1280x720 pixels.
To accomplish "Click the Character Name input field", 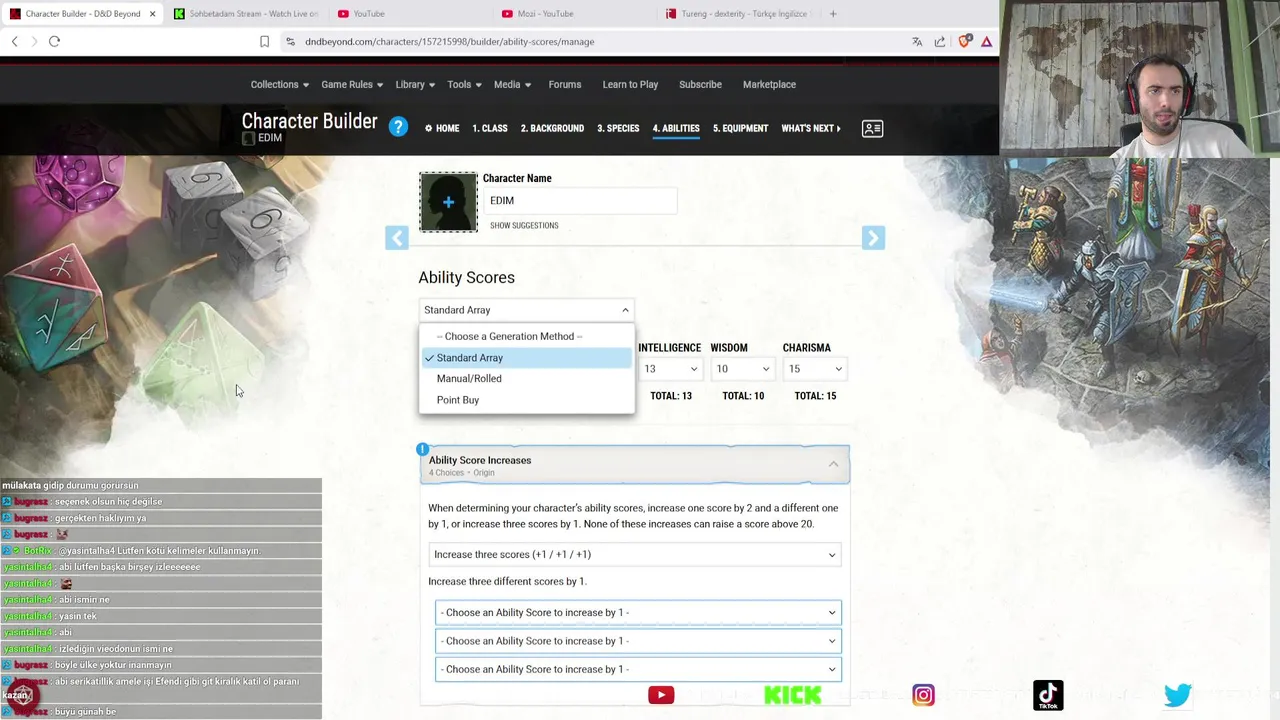I will coord(580,201).
